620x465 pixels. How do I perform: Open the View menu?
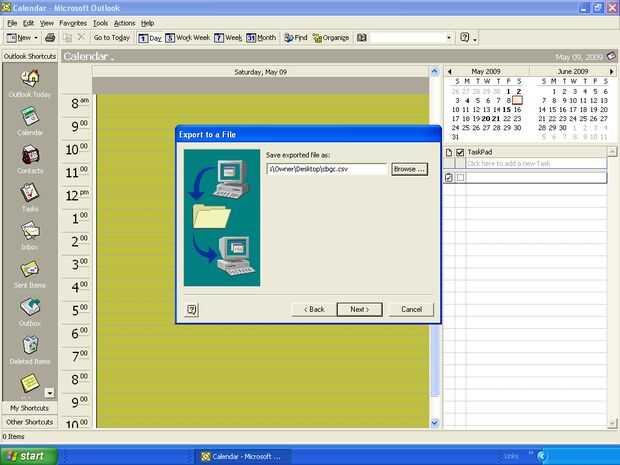[x=47, y=23]
